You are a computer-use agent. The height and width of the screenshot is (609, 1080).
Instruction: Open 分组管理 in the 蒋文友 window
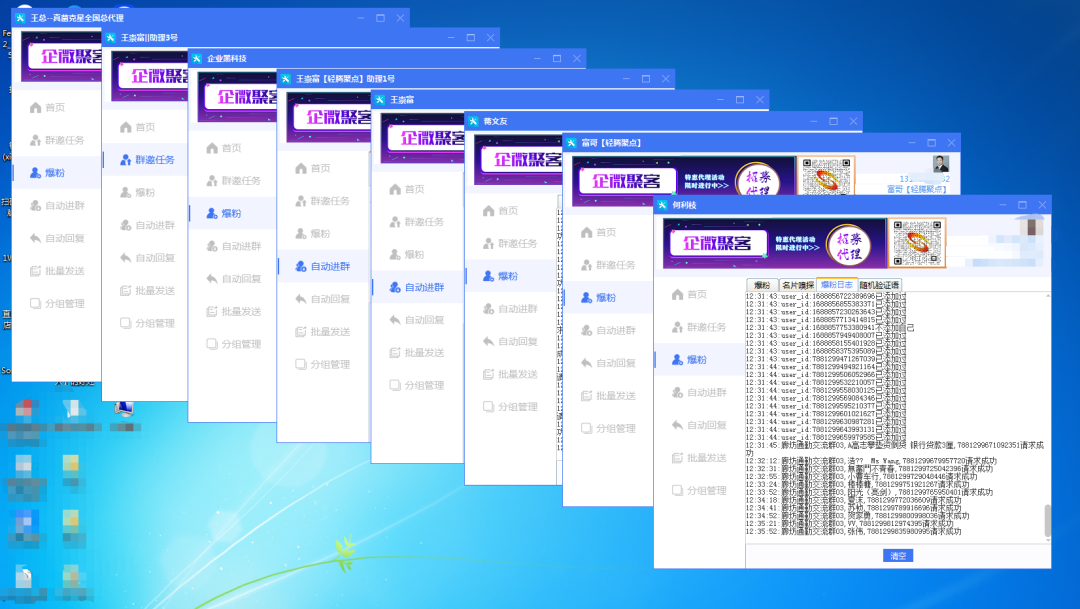click(x=510, y=407)
